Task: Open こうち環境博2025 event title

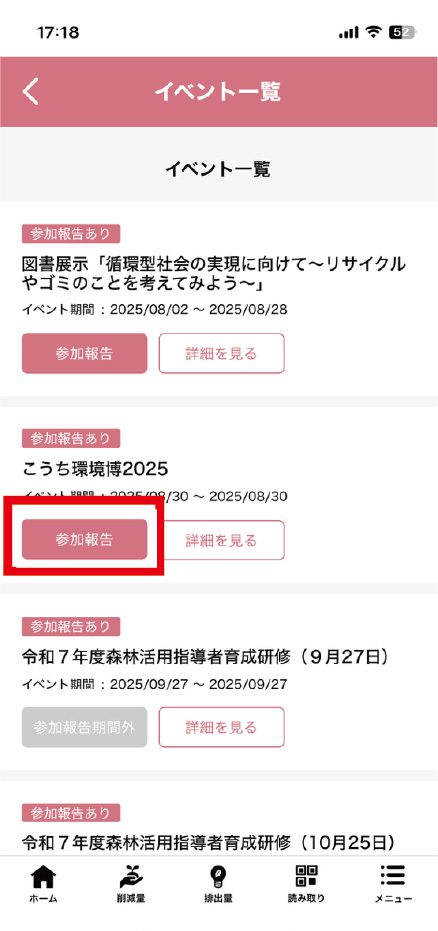Action: (95, 469)
